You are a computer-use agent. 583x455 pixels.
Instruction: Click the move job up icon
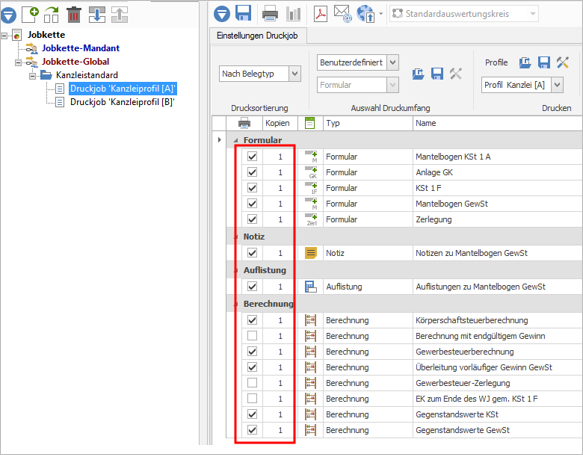pyautogui.click(x=119, y=14)
